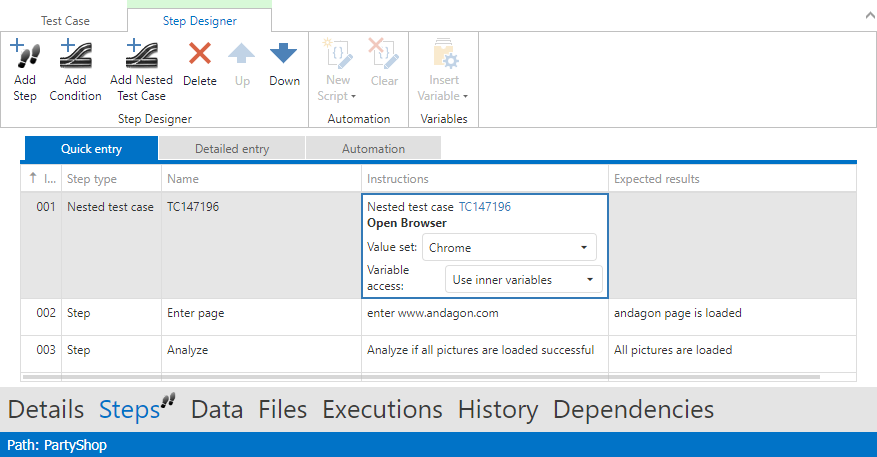The height and width of the screenshot is (457, 877).
Task: Switch to the Test Case ribbon tab
Action: [64, 20]
